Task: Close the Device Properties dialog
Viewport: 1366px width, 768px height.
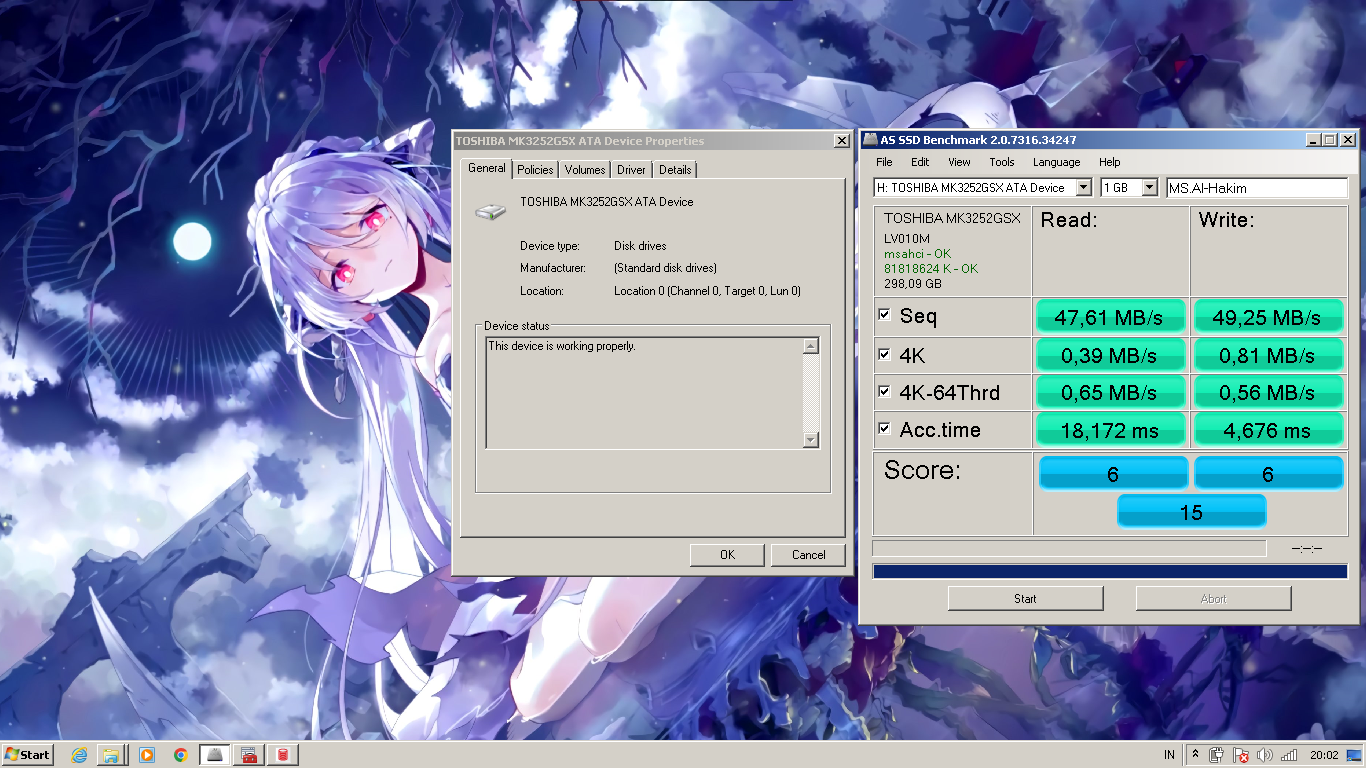Action: [841, 141]
